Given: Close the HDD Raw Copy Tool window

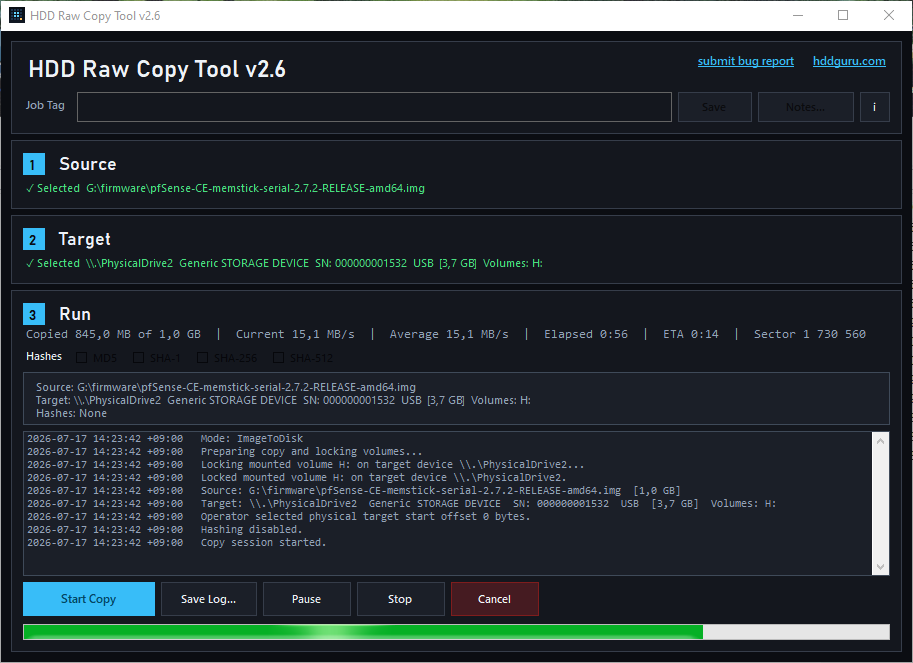Looking at the screenshot, I should [x=889, y=15].
